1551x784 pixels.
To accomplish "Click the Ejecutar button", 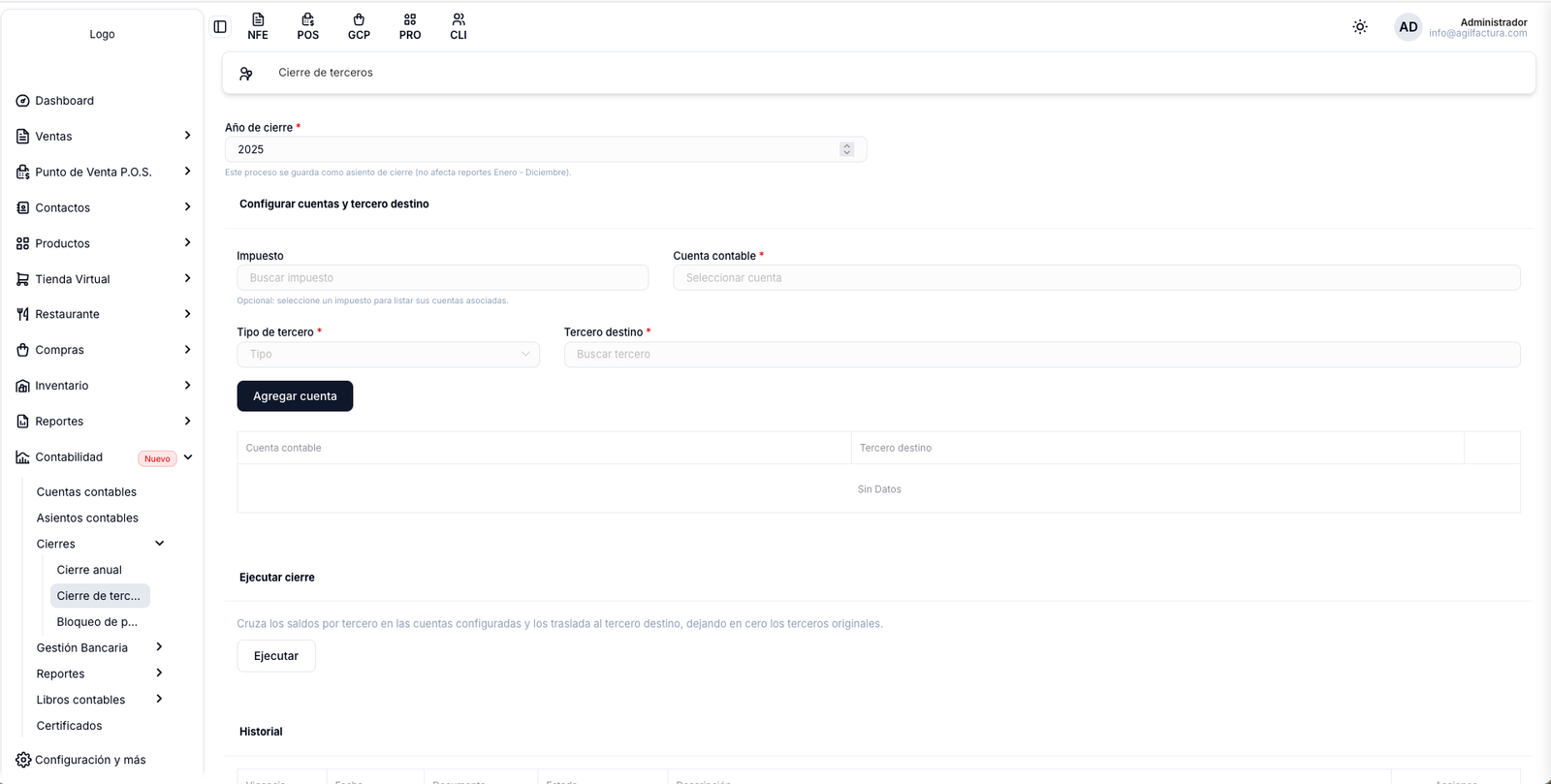I will (x=276, y=656).
